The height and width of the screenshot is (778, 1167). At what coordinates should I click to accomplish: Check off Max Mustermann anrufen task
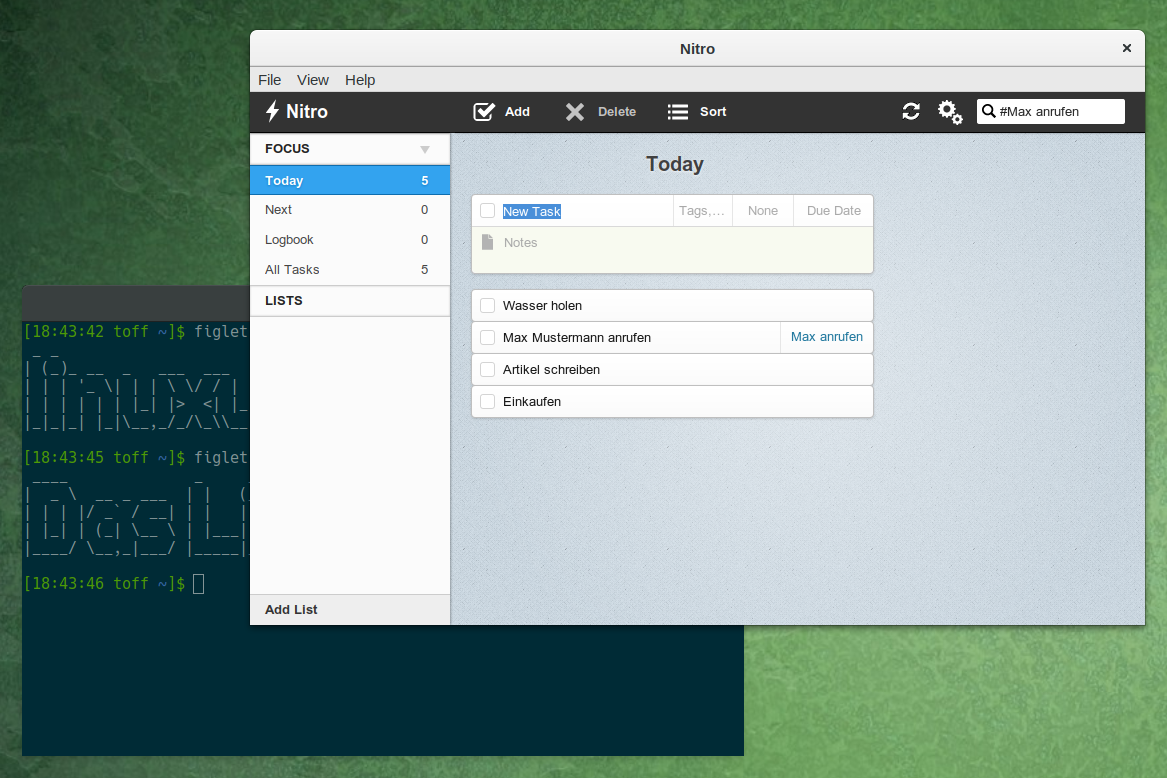coord(487,337)
